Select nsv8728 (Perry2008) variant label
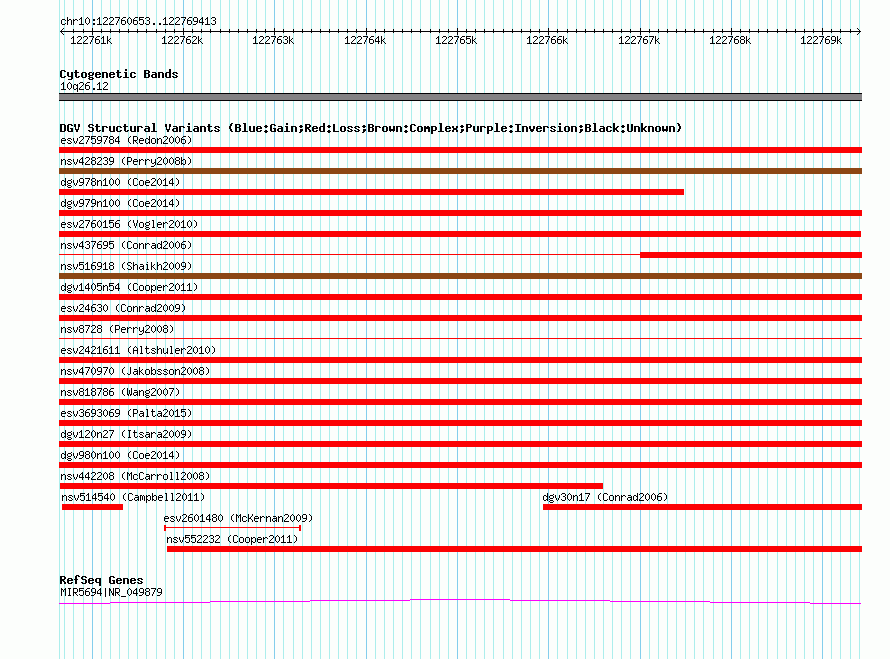This screenshot has height=659, width=890. coord(117,329)
